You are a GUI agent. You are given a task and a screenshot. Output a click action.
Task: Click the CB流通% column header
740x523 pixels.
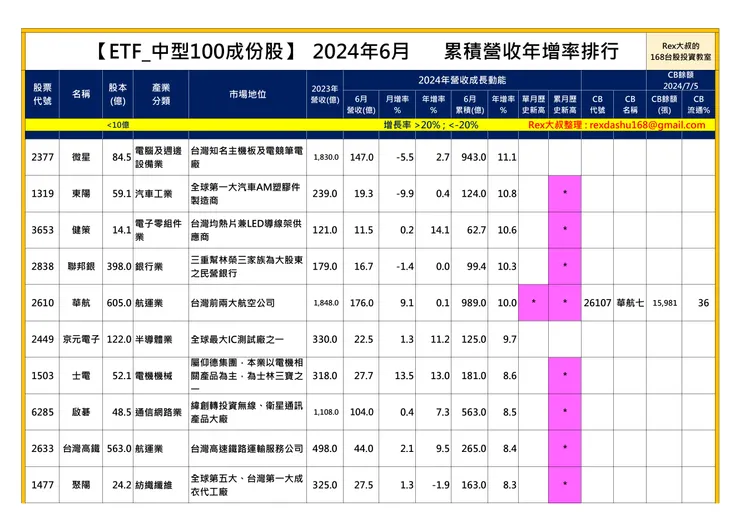point(698,104)
